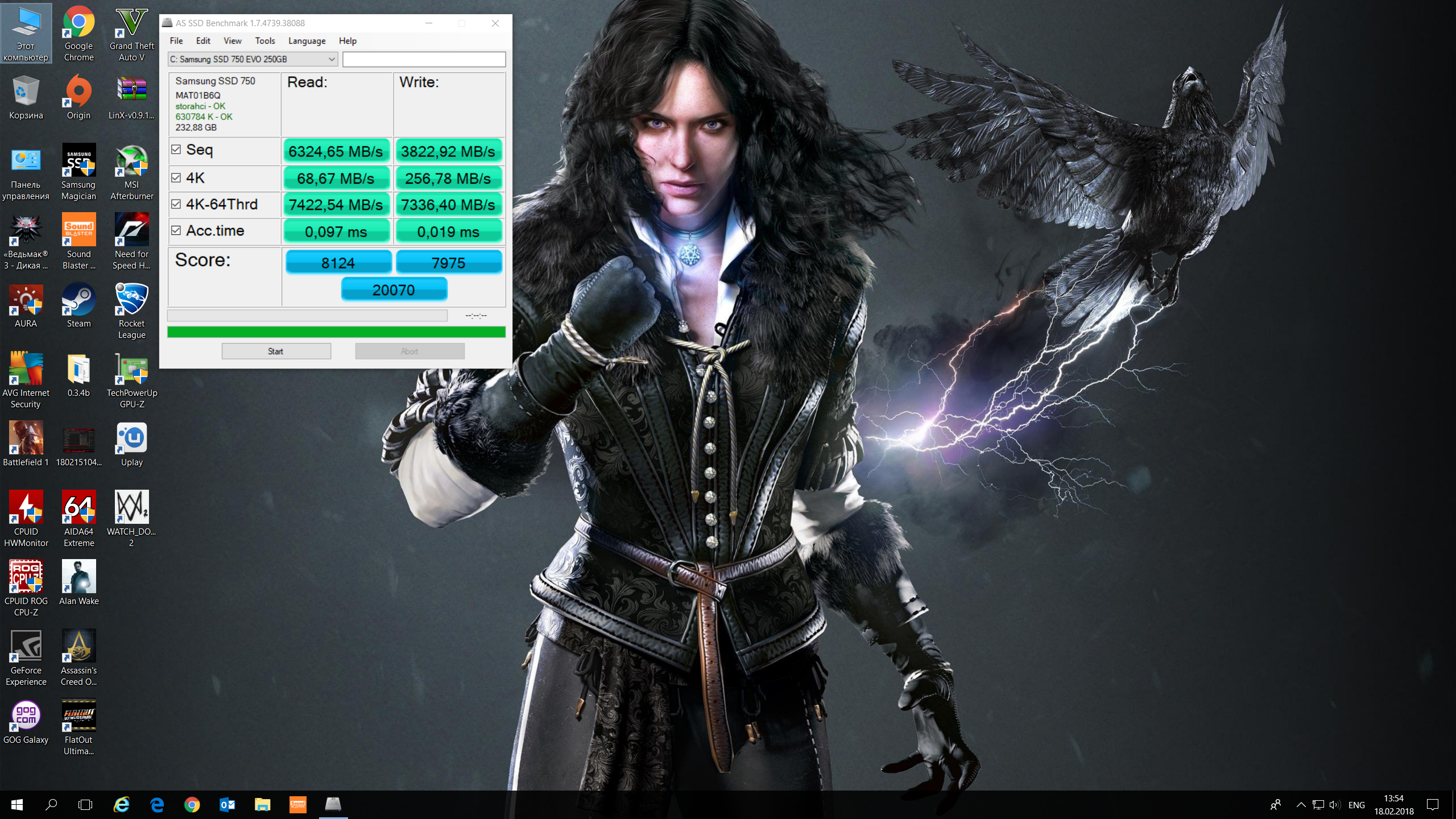Image resolution: width=1456 pixels, height=819 pixels.
Task: Open the Tools menu
Action: coord(264,41)
